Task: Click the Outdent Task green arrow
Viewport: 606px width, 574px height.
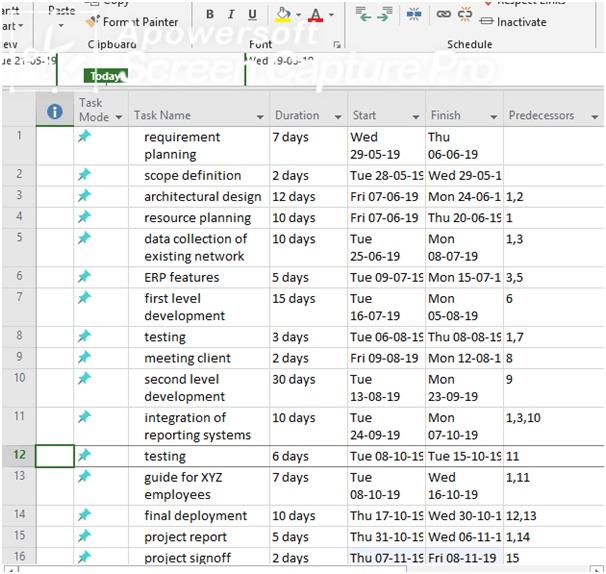Action: [363, 15]
